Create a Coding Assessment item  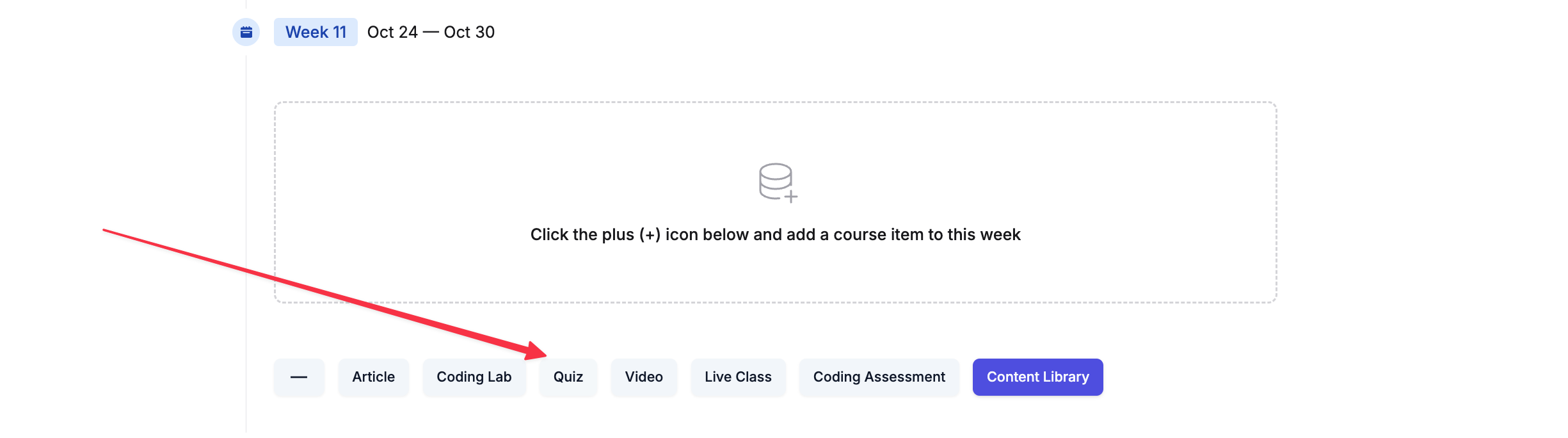[x=879, y=377]
